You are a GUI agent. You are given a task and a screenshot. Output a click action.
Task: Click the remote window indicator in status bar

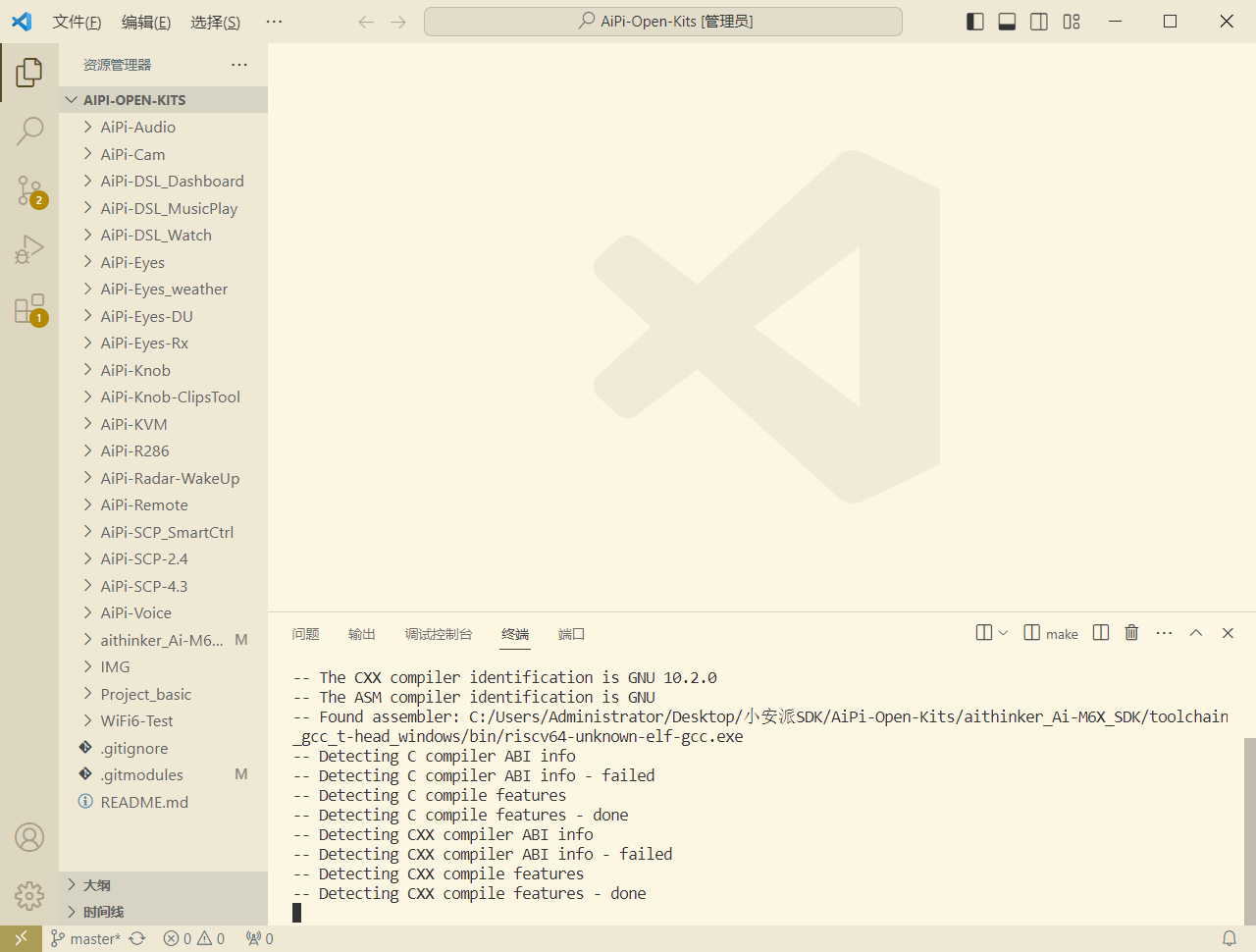pyautogui.click(x=21, y=938)
